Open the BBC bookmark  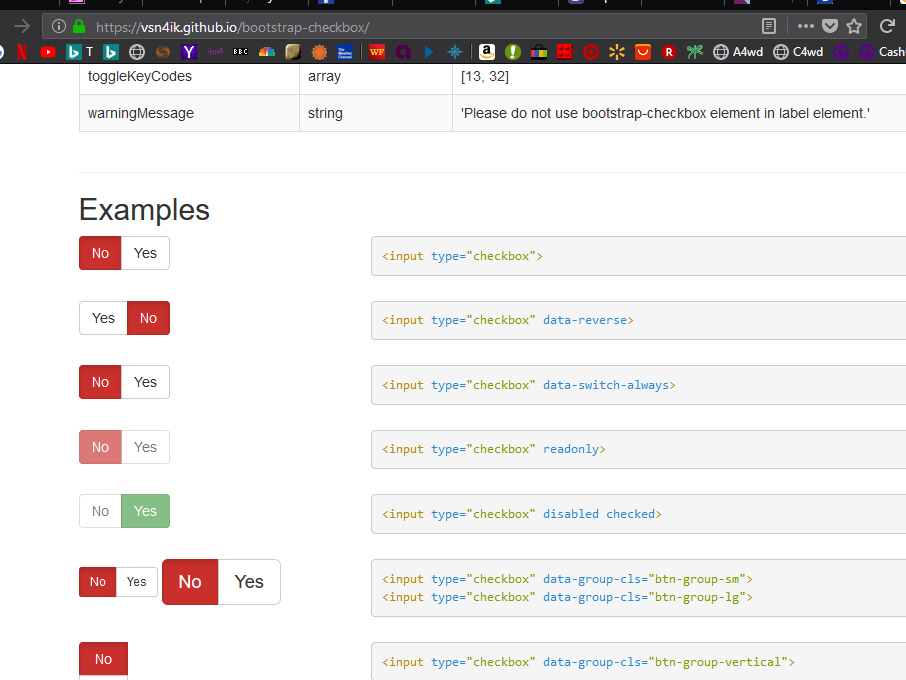tap(240, 52)
